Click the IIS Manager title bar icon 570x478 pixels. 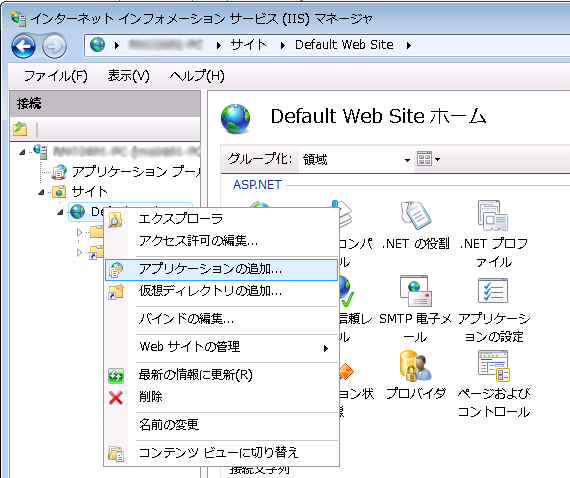coord(18,18)
